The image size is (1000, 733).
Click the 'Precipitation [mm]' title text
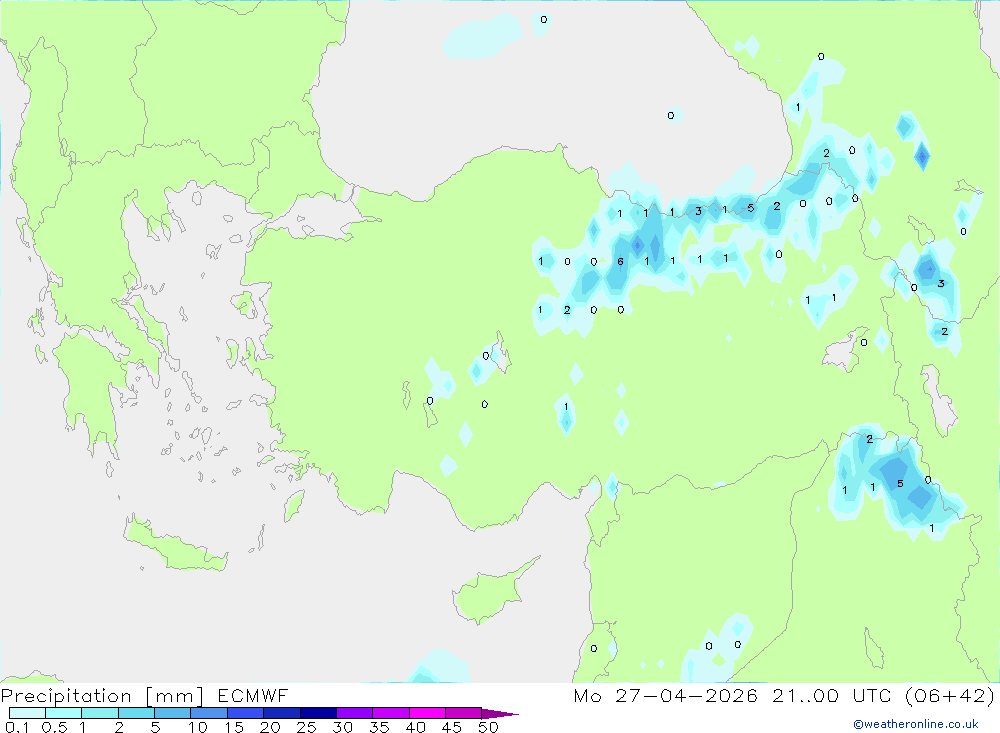(x=102, y=695)
